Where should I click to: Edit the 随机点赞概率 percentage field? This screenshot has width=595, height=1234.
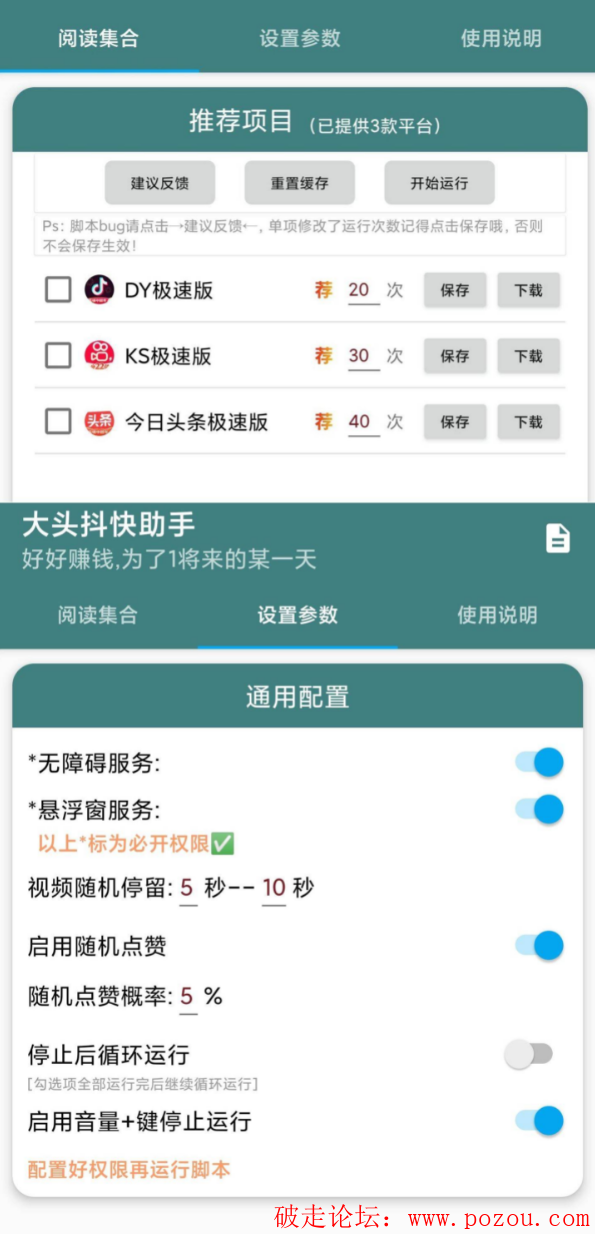[x=187, y=997]
